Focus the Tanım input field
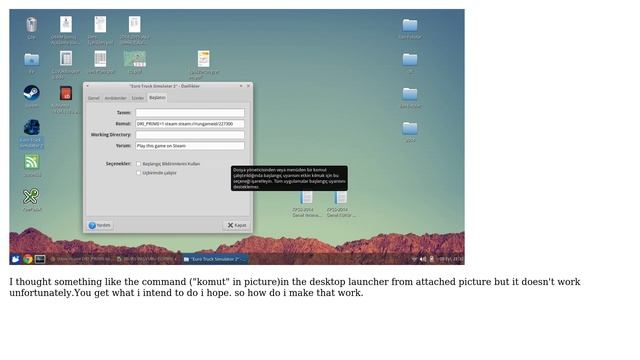The image size is (640, 360). pos(190,113)
